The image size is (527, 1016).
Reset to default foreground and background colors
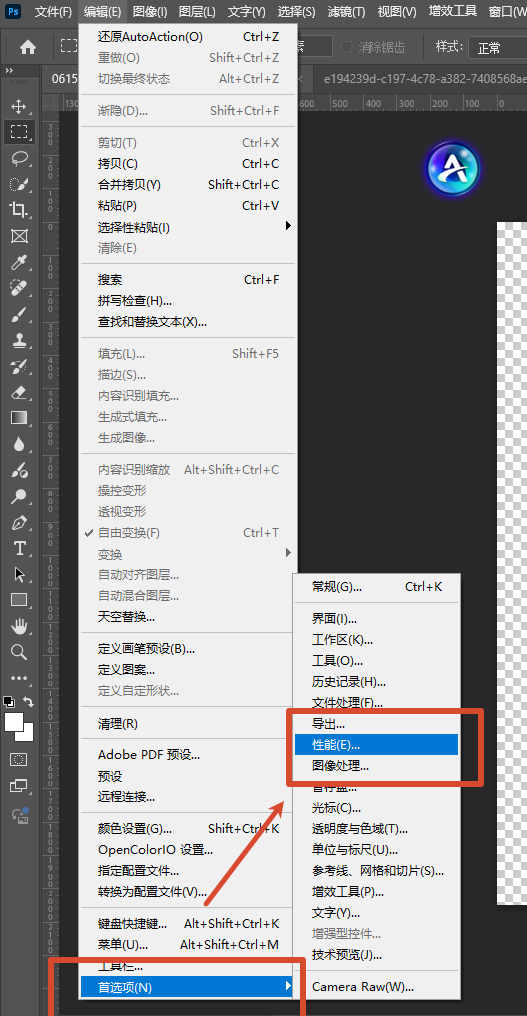pos(8,701)
